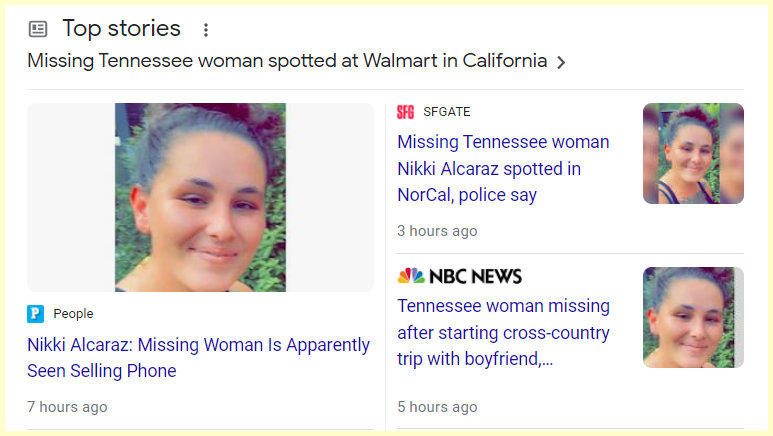Click the large People story photo
The width and height of the screenshot is (773, 436).
click(x=200, y=197)
